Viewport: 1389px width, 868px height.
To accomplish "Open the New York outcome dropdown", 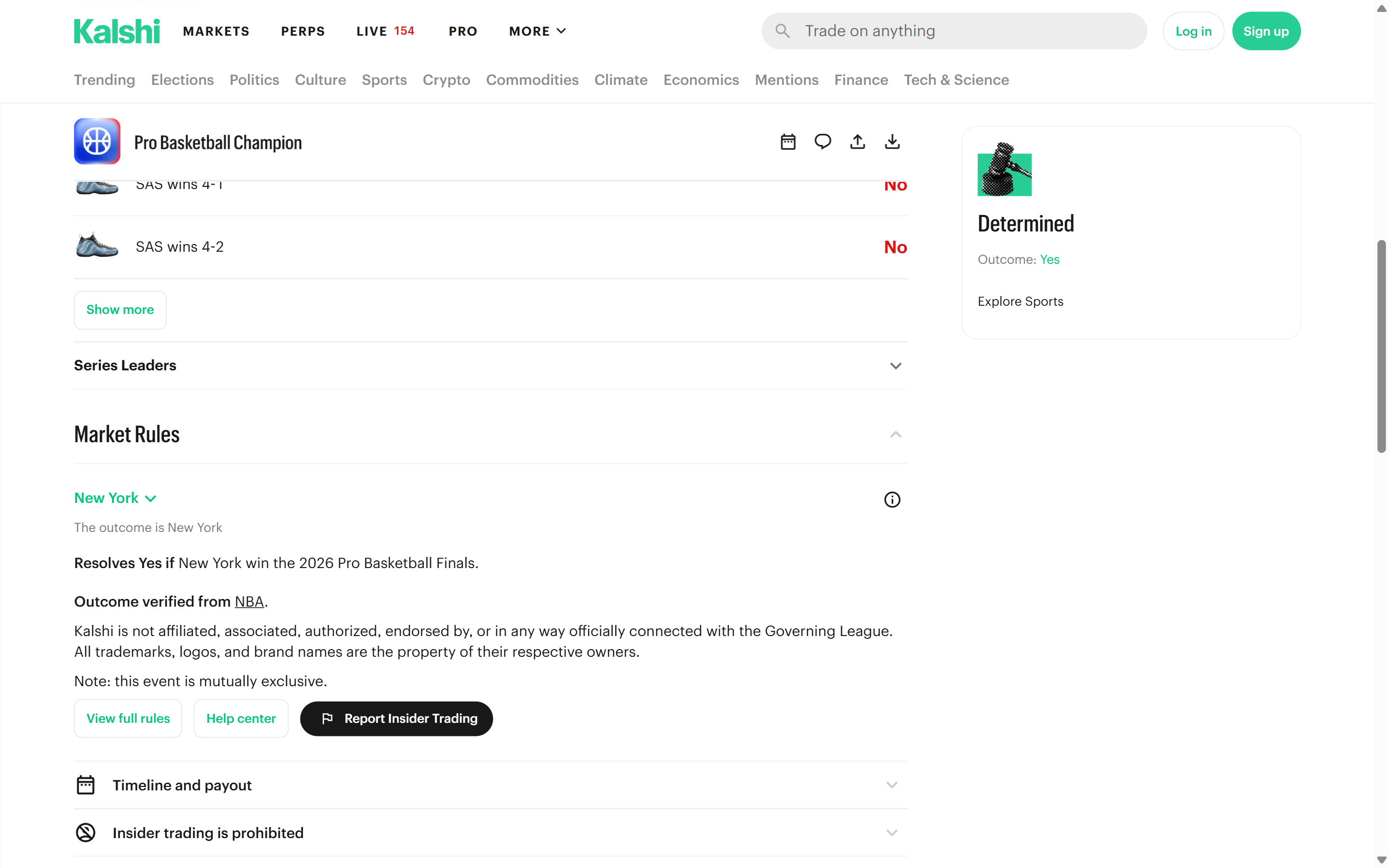I will [115, 498].
